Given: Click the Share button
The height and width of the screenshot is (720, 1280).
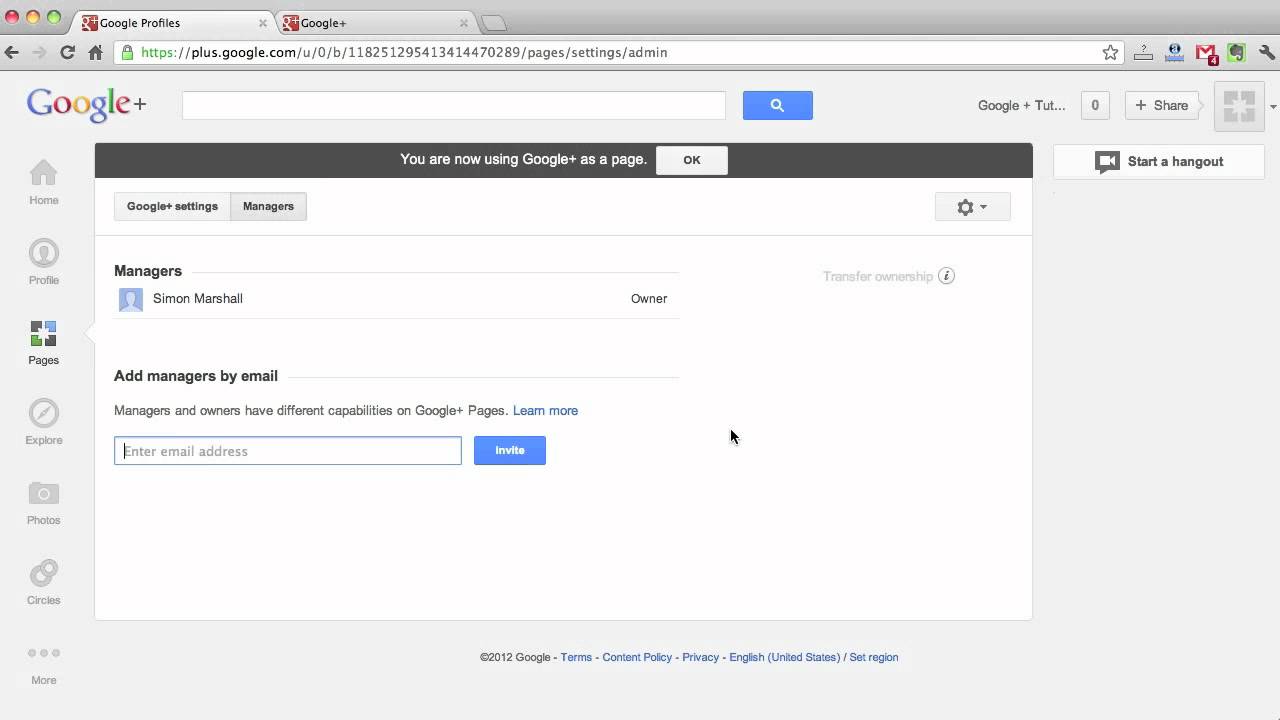Looking at the screenshot, I should [1162, 105].
